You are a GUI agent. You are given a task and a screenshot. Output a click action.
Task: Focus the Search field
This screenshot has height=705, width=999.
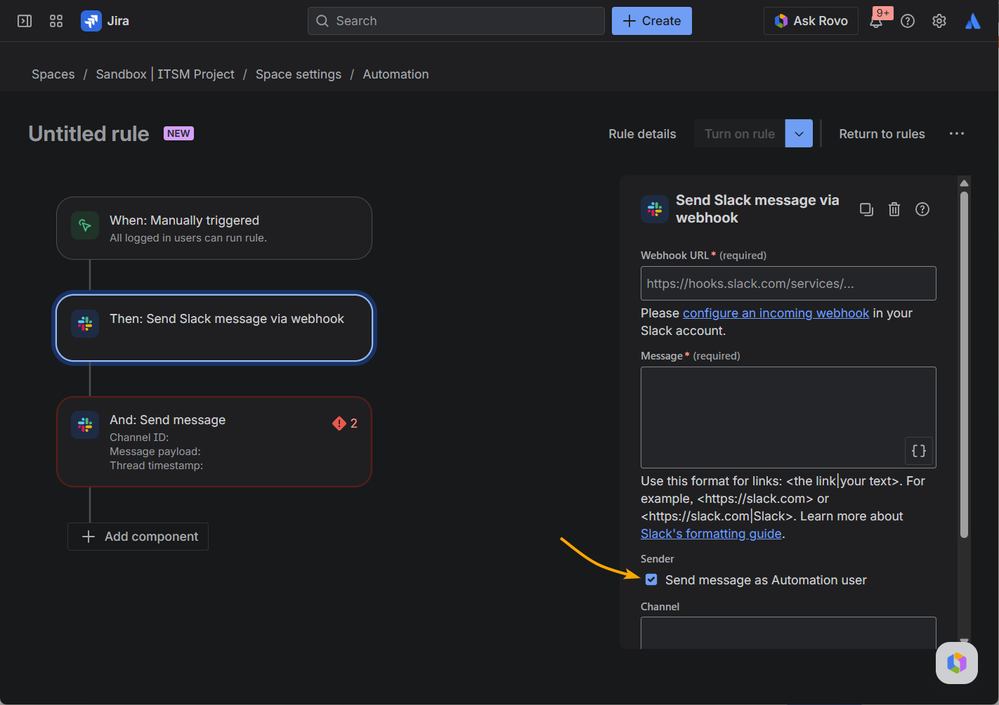point(456,21)
